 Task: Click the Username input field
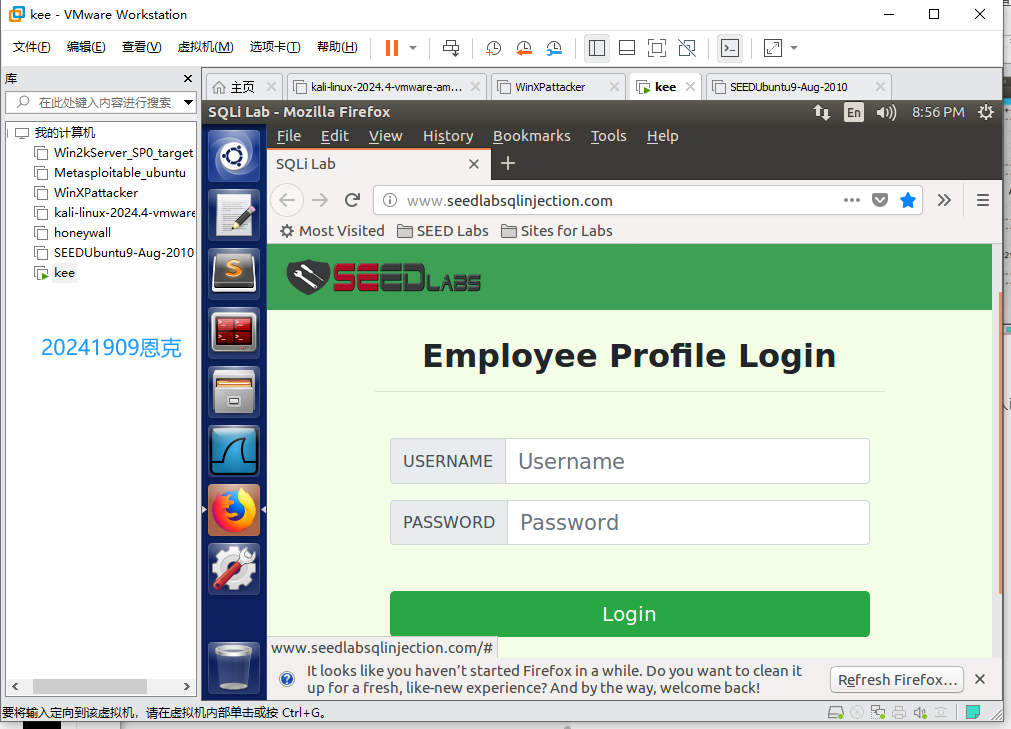tap(687, 461)
